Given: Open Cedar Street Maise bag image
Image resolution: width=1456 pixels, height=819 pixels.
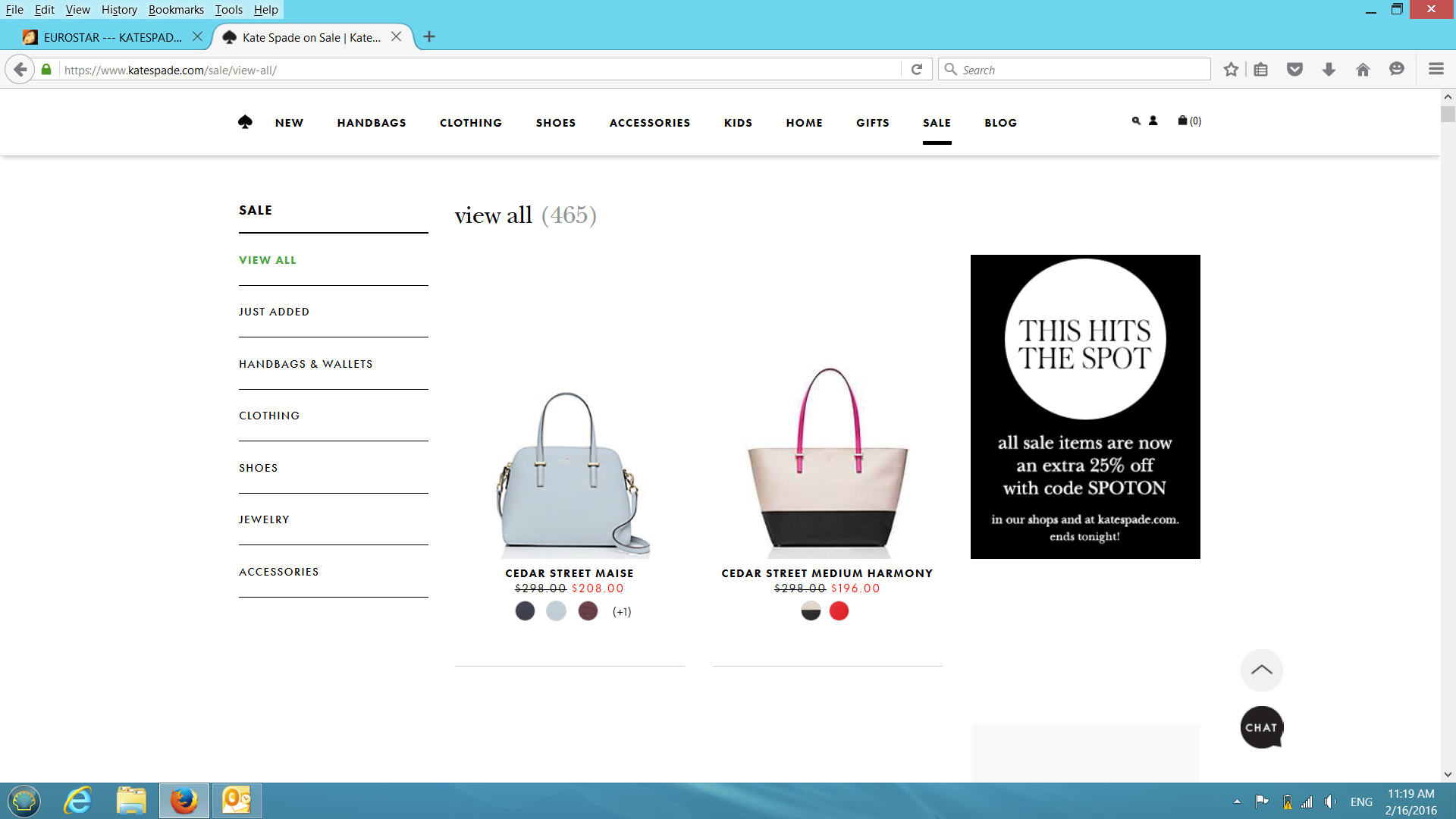Looking at the screenshot, I should tap(571, 475).
